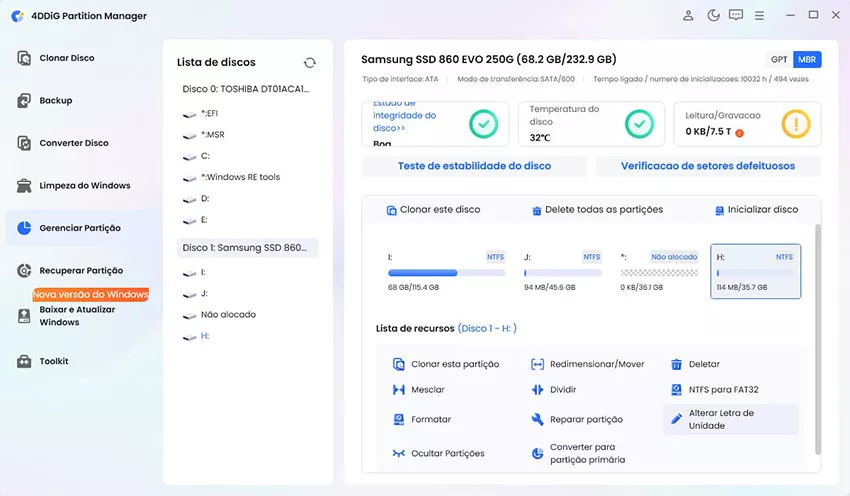Click NTFS para FAT32
Image resolution: width=850 pixels, height=496 pixels.
(x=714, y=390)
